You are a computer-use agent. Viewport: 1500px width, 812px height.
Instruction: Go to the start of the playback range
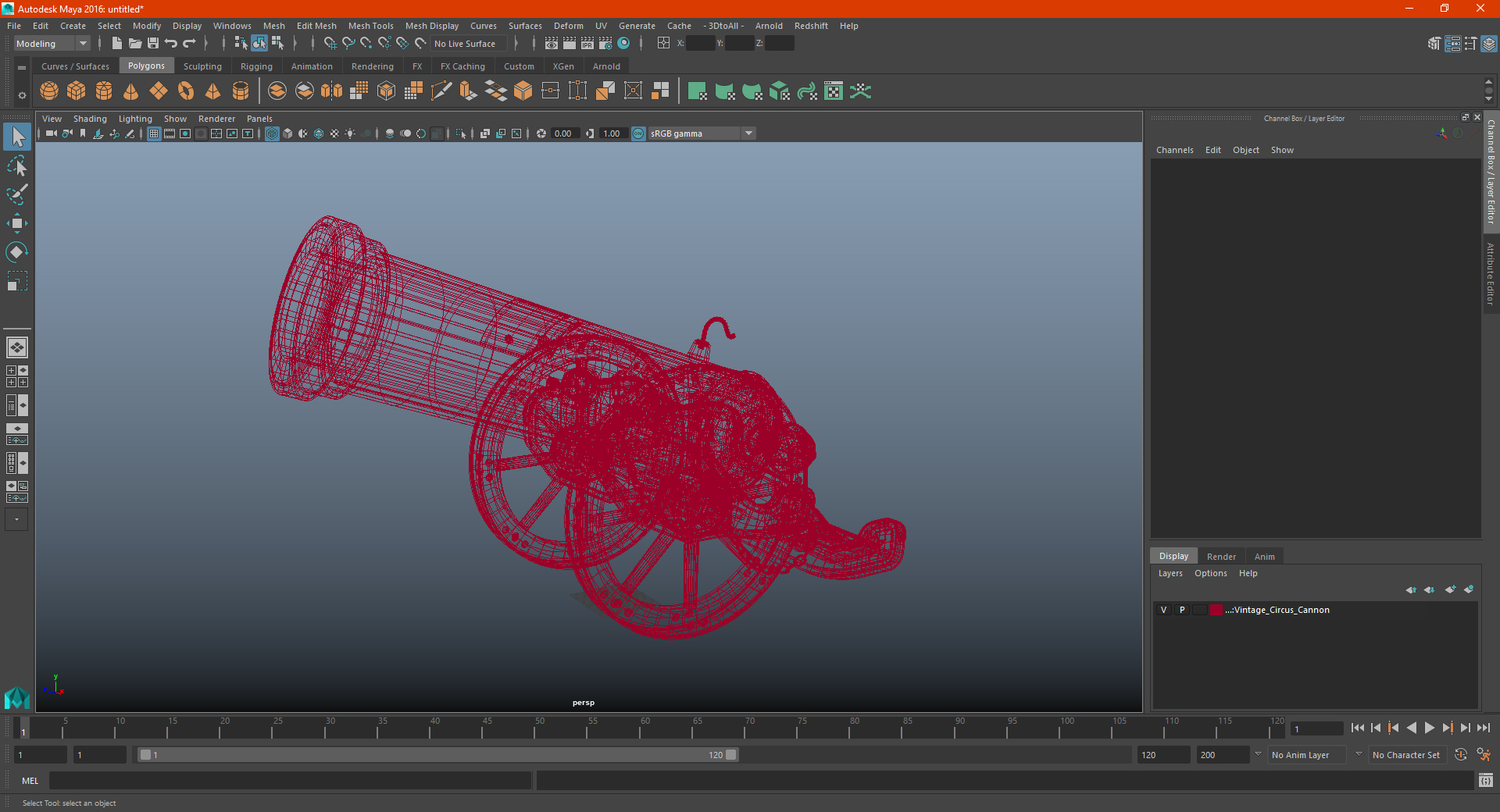click(1357, 728)
